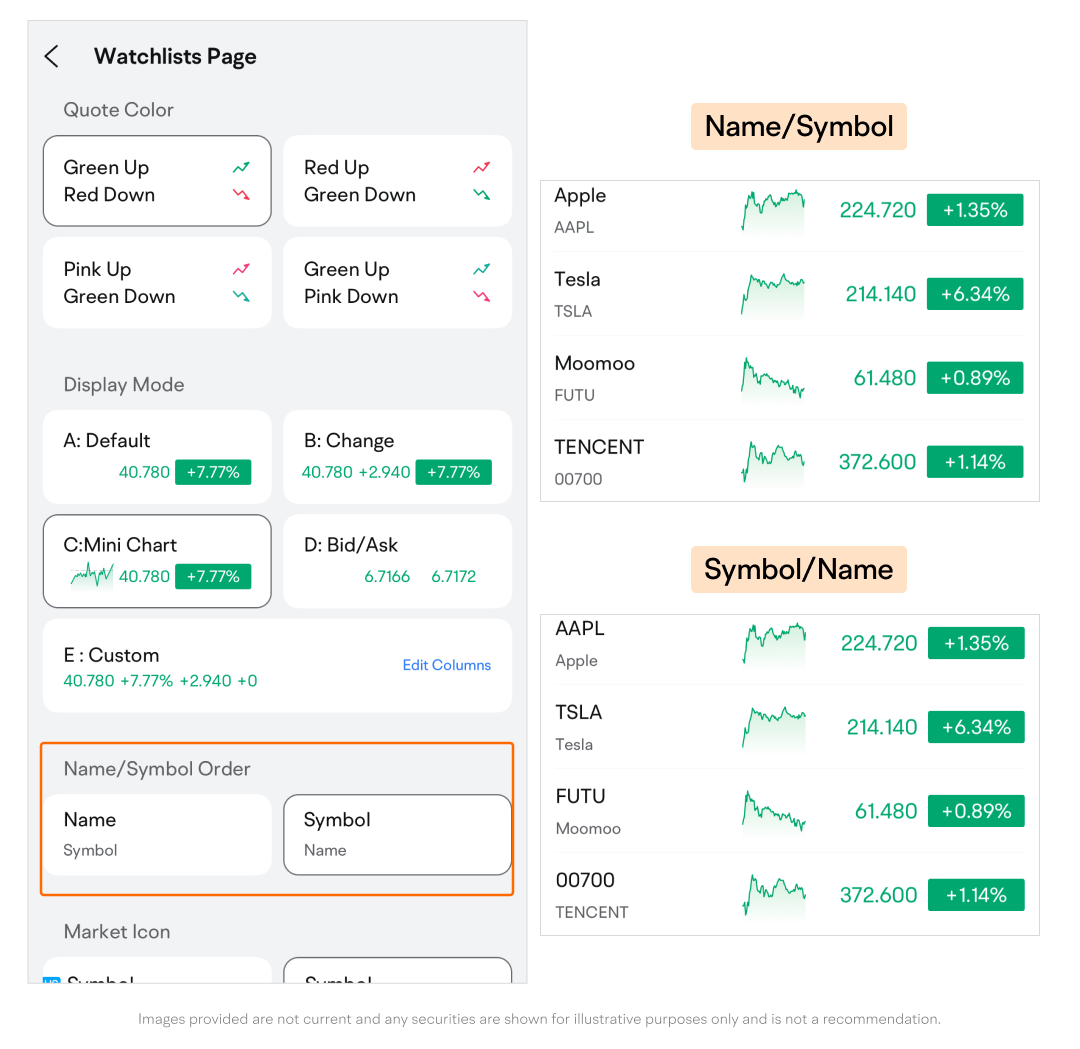1080x1049 pixels.
Task: Click +0.89% badge in FUTU row of Symbol/Name list
Action: [976, 811]
